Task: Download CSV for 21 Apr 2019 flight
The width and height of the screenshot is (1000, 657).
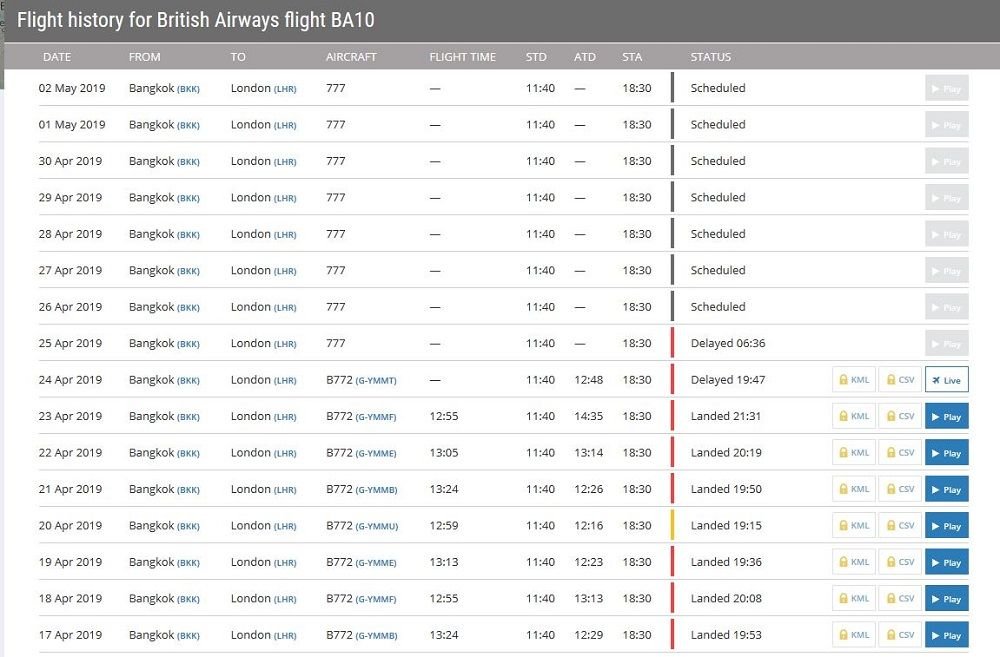Action: pyautogui.click(x=900, y=489)
